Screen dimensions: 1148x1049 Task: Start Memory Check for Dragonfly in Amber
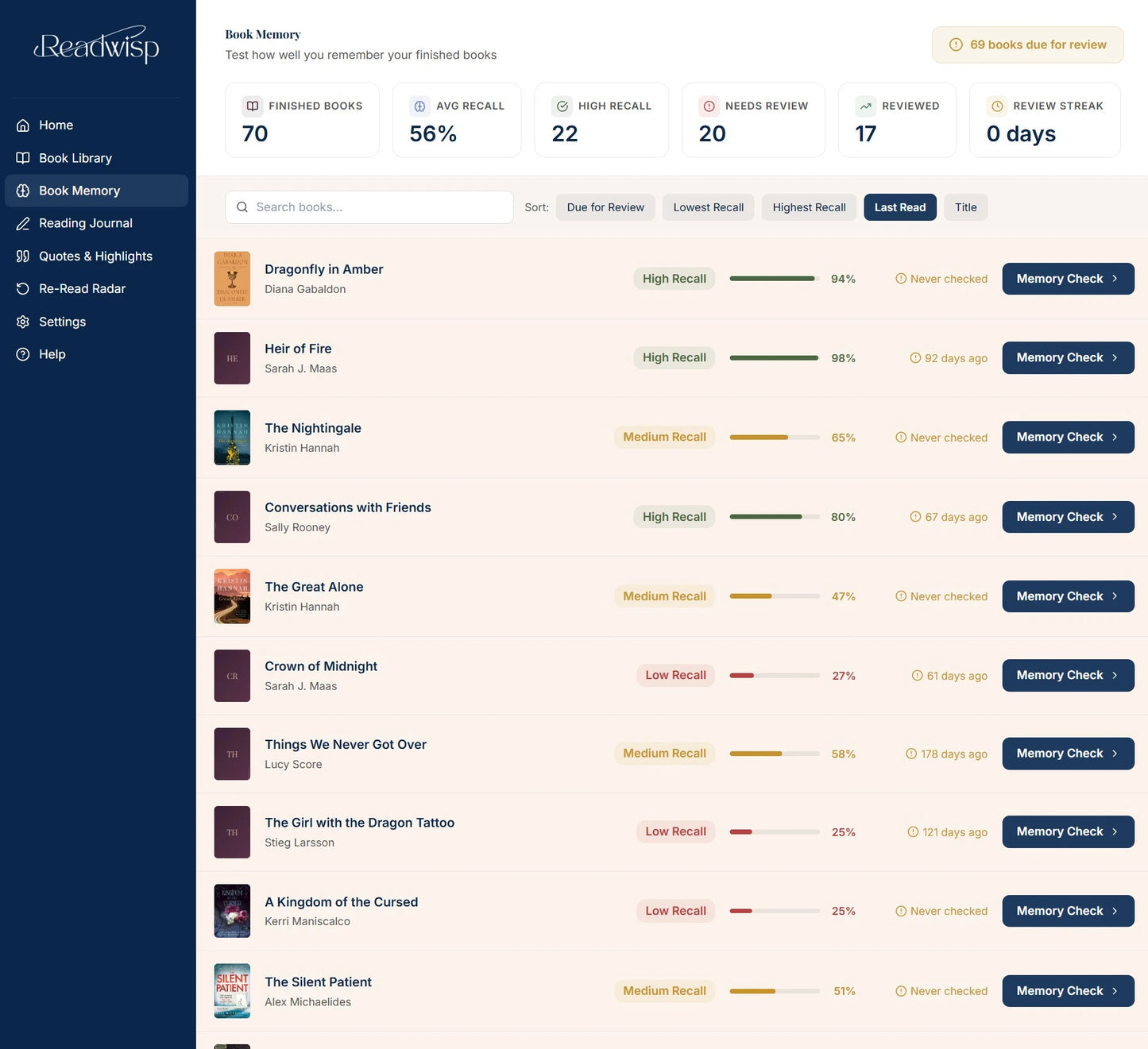click(x=1069, y=279)
